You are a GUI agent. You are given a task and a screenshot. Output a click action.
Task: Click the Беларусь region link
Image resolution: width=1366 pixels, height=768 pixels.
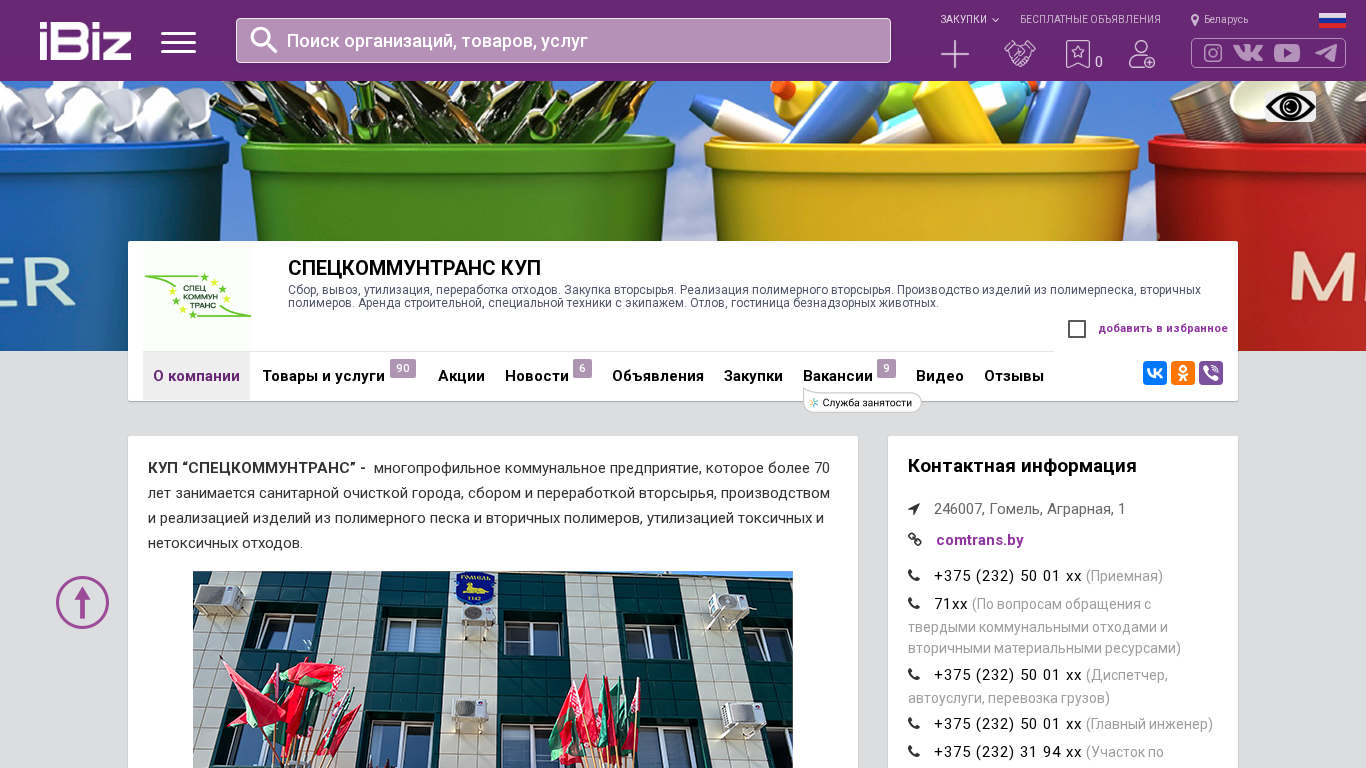click(x=1226, y=20)
